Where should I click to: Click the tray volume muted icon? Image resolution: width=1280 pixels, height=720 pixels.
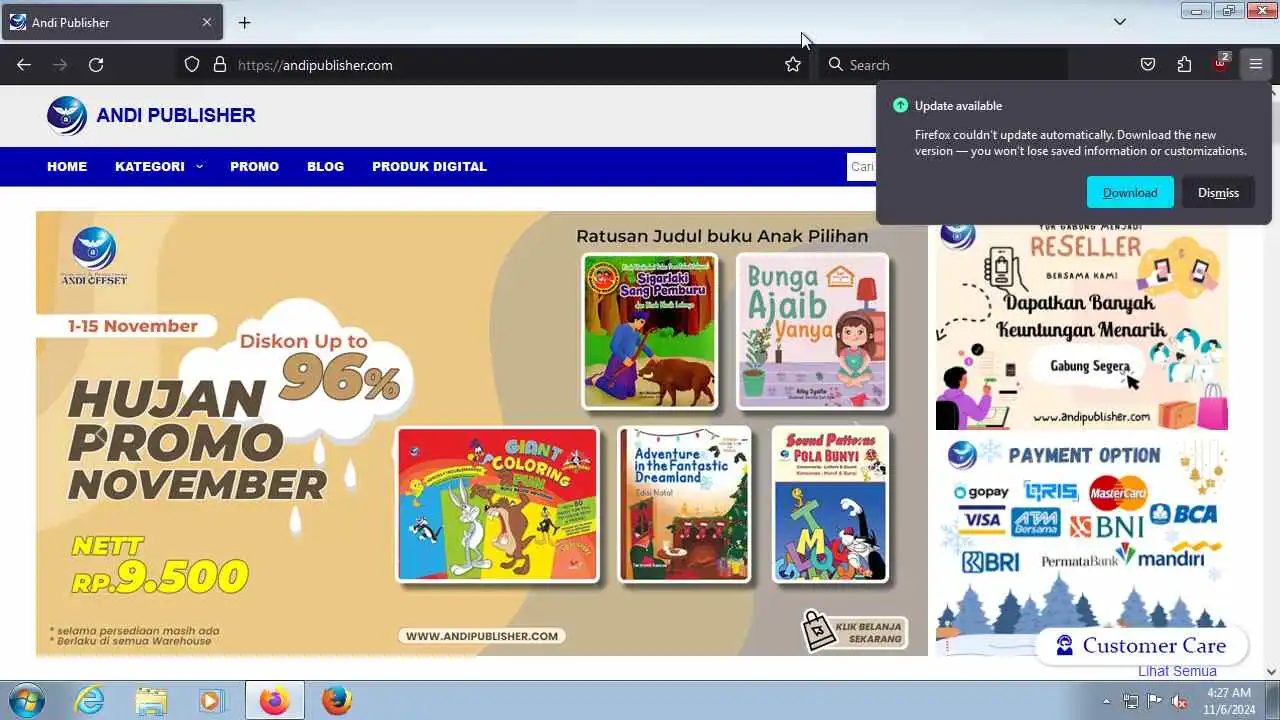pos(1179,701)
